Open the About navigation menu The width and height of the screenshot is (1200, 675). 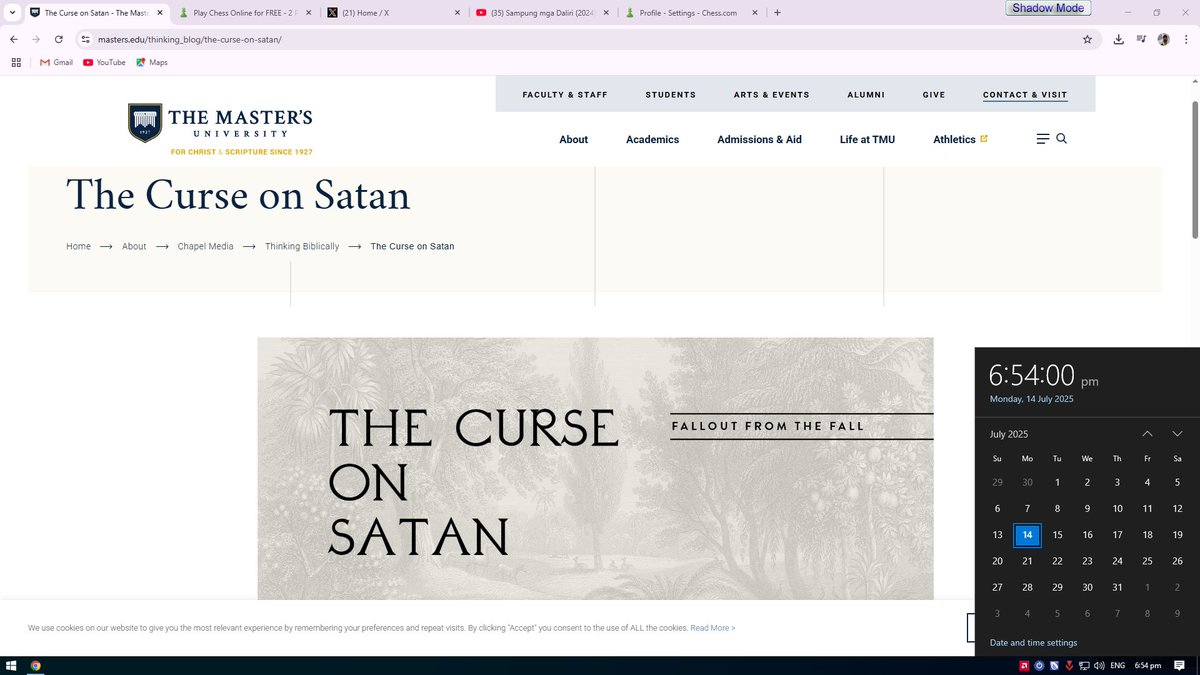(x=574, y=140)
